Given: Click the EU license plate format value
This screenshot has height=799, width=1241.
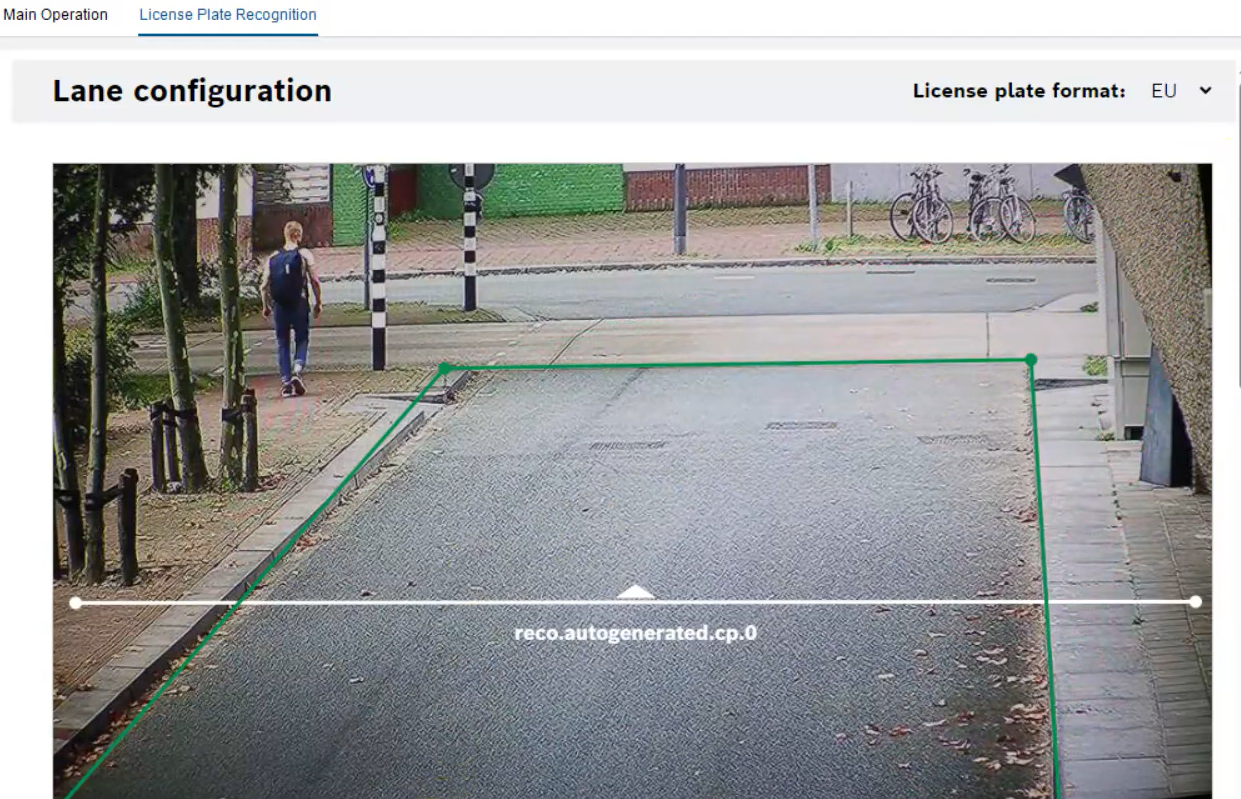Looking at the screenshot, I should (x=1163, y=91).
